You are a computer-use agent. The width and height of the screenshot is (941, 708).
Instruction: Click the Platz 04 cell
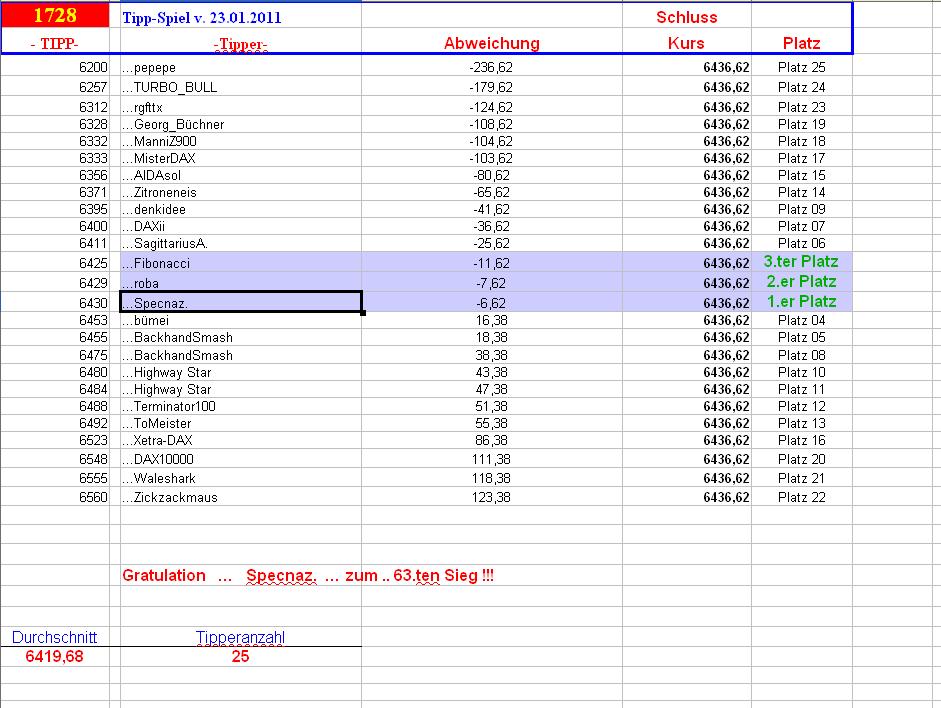[x=801, y=320]
